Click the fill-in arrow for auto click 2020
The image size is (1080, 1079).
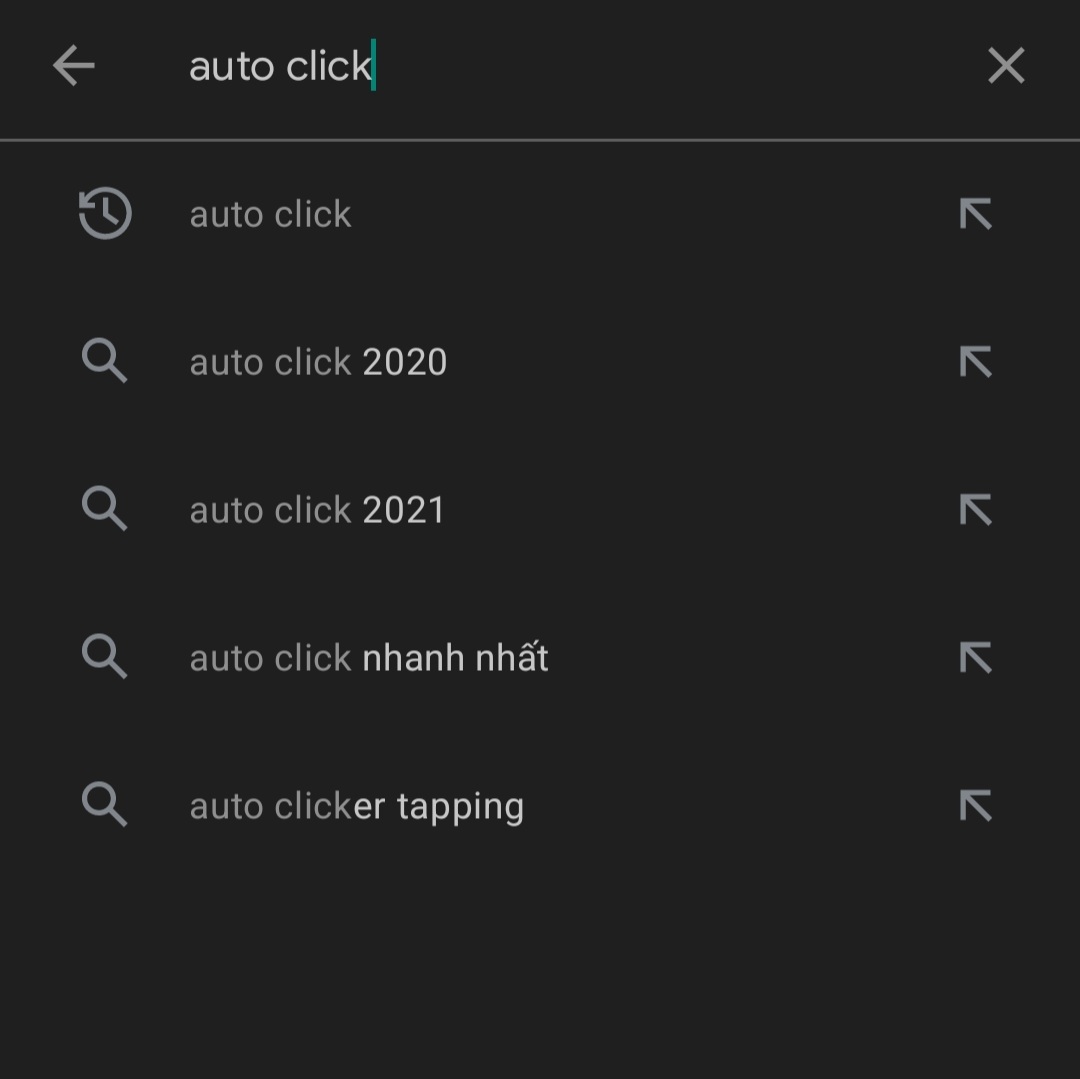(975, 361)
